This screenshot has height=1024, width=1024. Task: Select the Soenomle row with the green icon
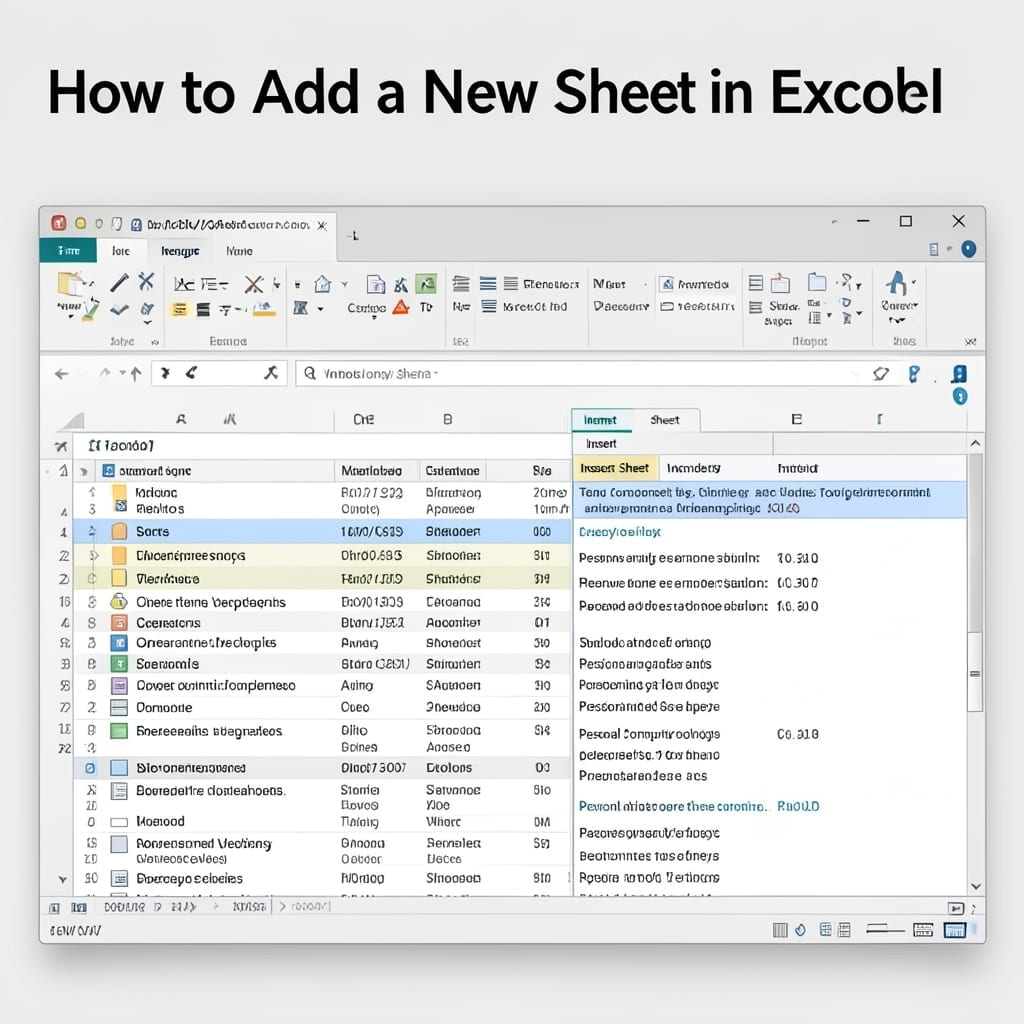[x=321, y=664]
